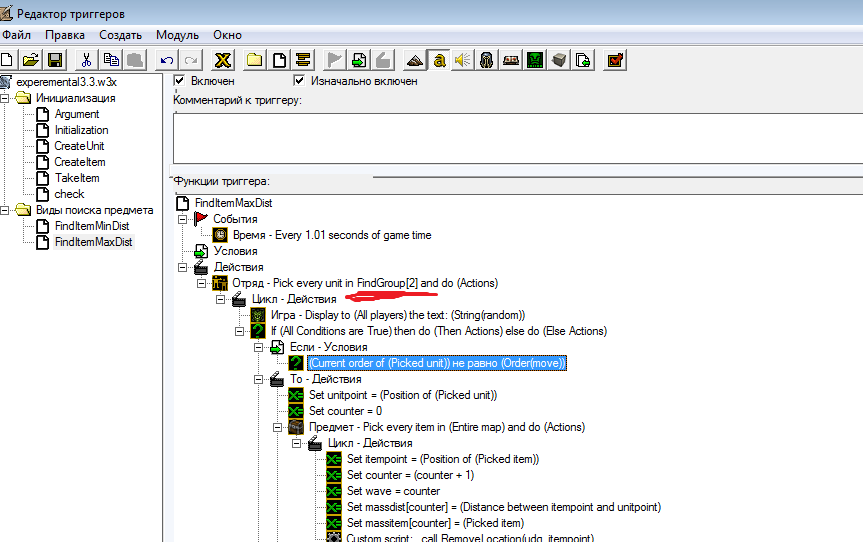The height and width of the screenshot is (542, 863).
Task: Click the Redo arrow icon
Action: pos(191,60)
